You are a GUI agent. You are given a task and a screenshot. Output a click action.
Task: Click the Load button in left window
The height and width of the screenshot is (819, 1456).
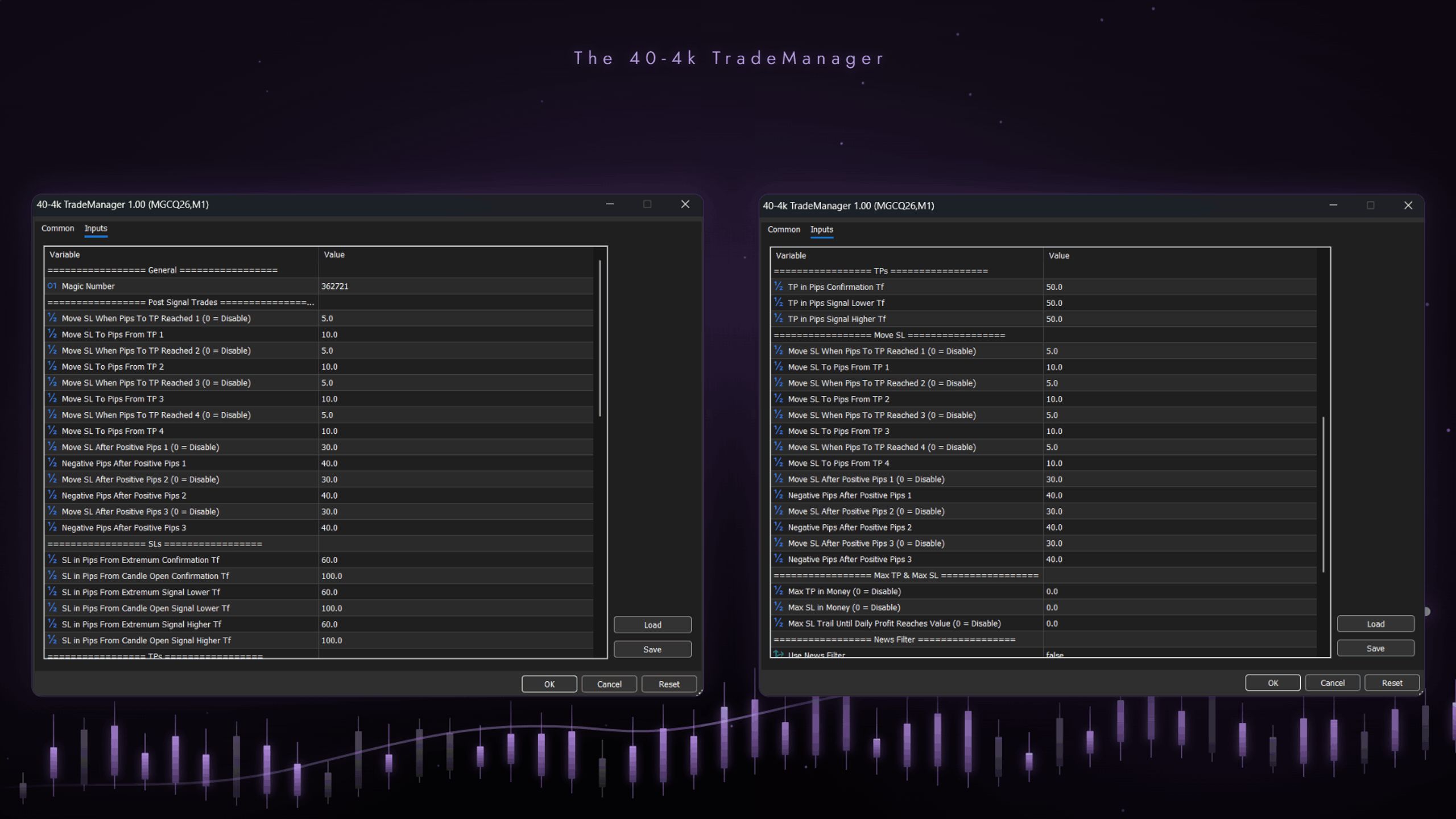pyautogui.click(x=652, y=624)
